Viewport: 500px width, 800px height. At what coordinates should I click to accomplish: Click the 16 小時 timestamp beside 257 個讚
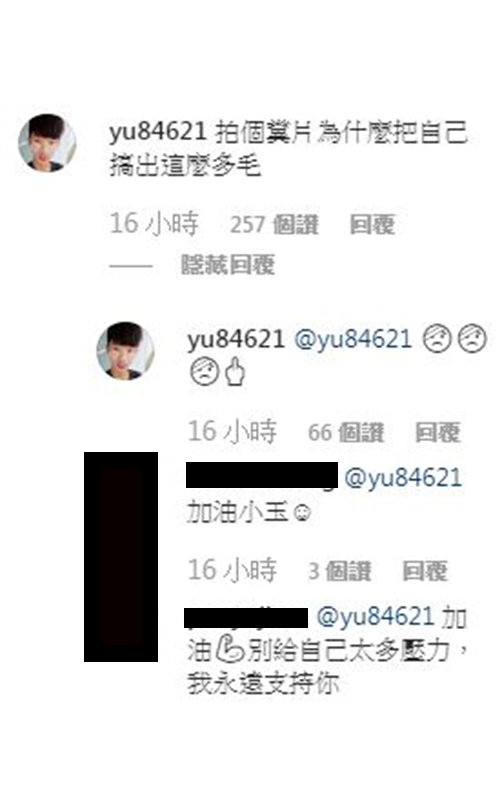(154, 223)
